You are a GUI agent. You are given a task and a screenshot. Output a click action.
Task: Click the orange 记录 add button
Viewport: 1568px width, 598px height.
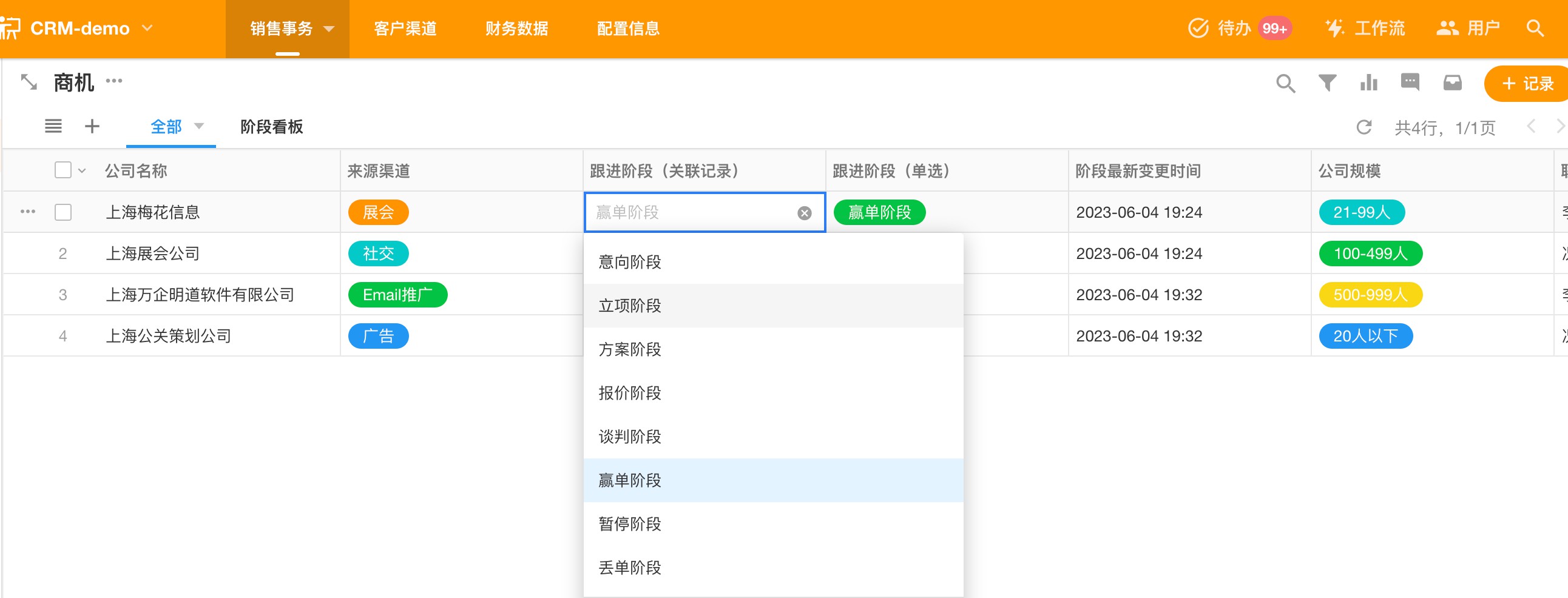(1527, 83)
